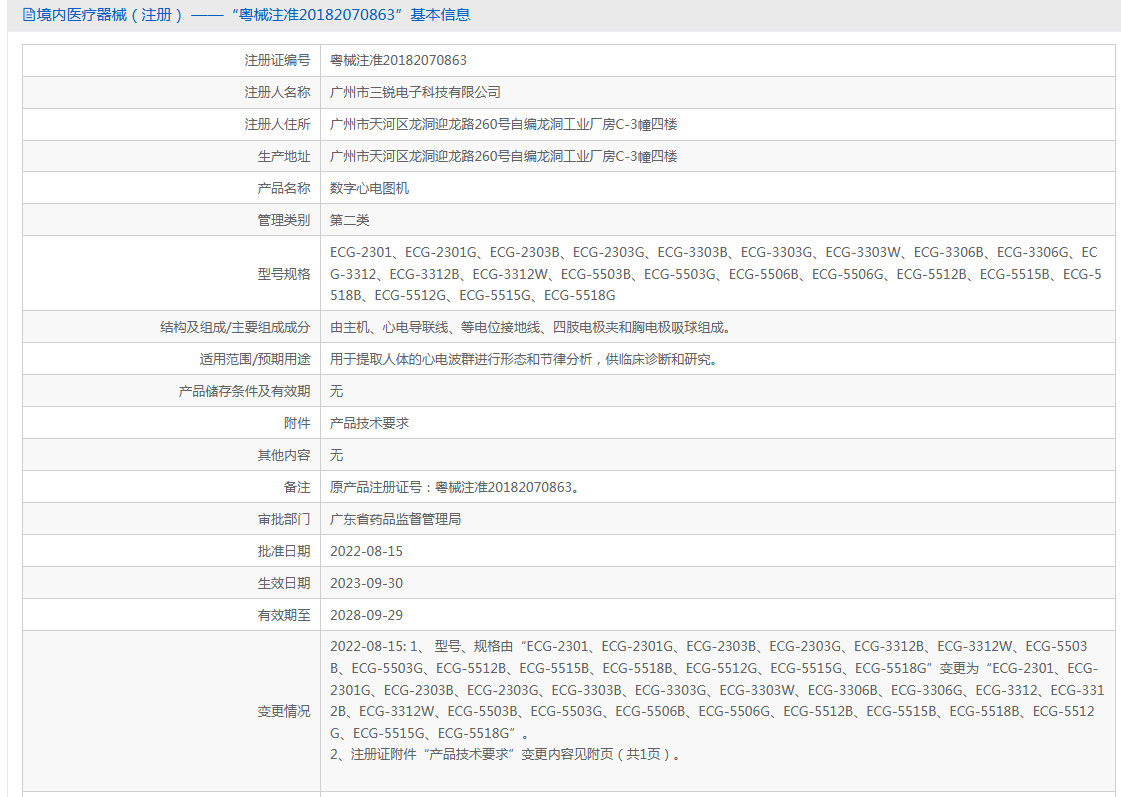Select the remark 原产品注册证号：粤械注准20182070863。
Screen dimensions: 1121x797
click(457, 487)
